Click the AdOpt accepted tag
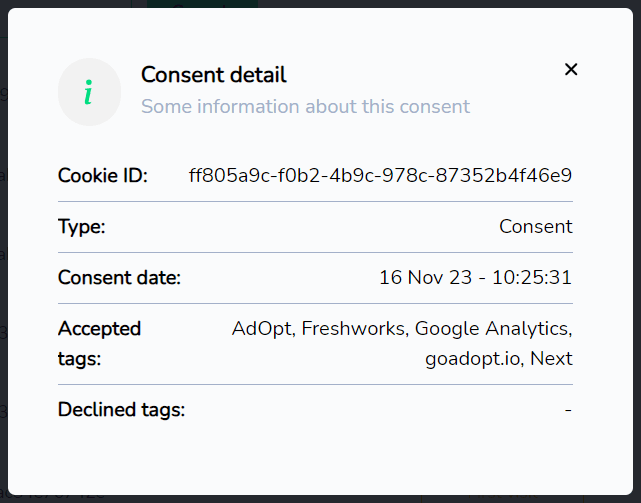 263,329
